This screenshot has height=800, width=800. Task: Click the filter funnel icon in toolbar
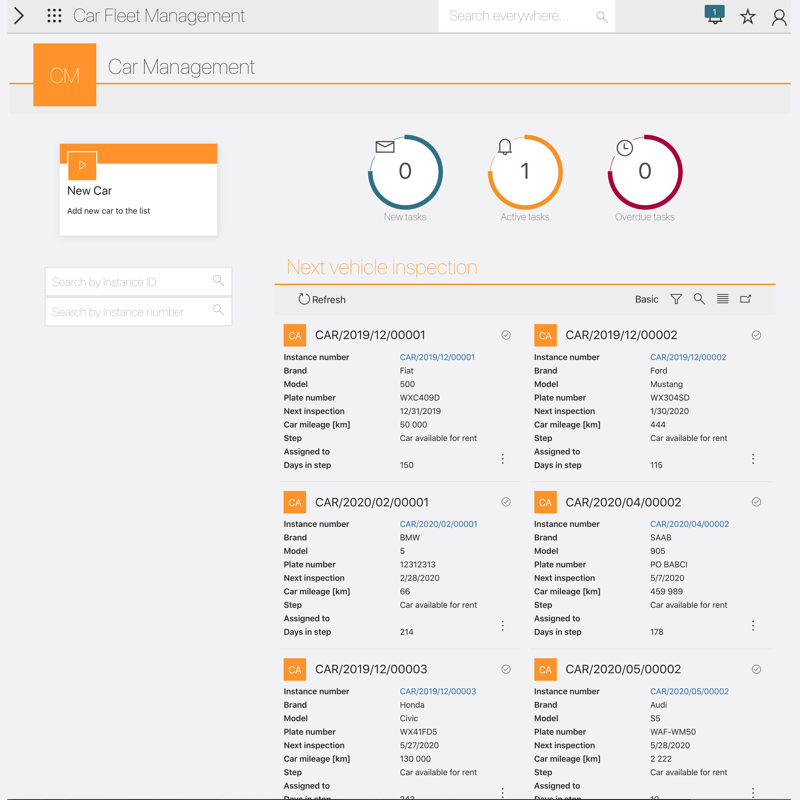[676, 299]
